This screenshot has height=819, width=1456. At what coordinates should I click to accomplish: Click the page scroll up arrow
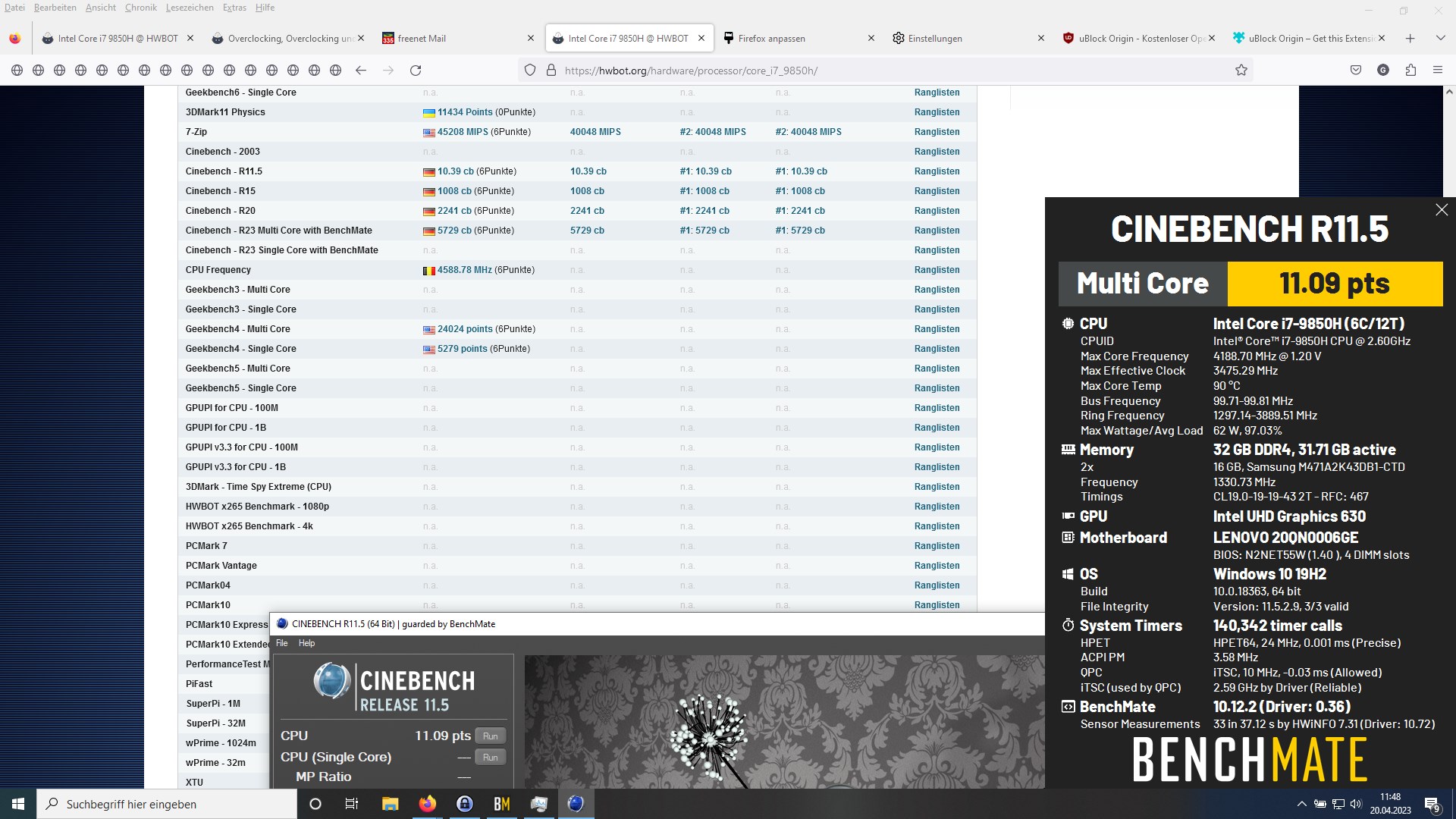1448,92
